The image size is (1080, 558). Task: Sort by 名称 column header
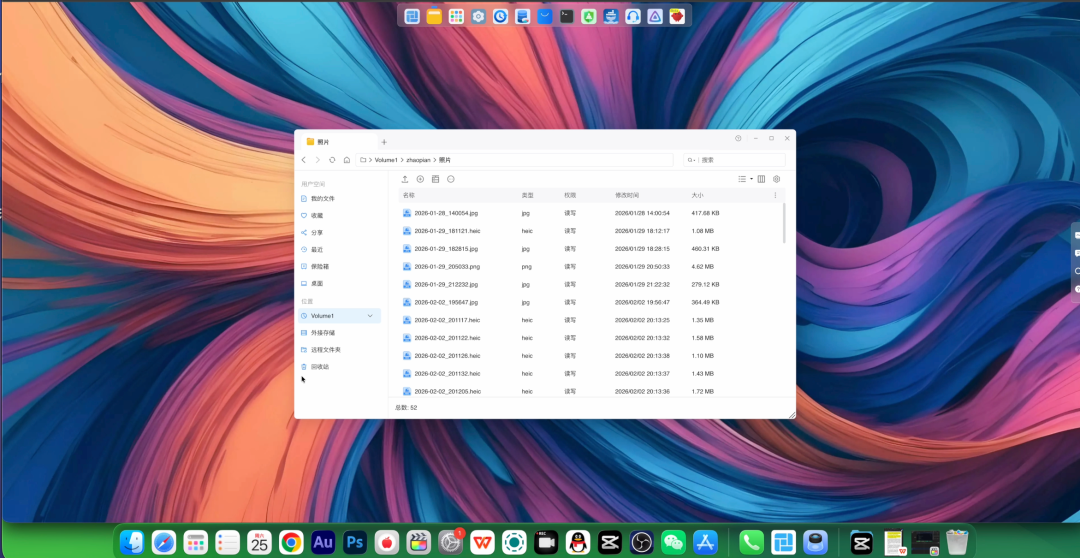[x=408, y=196]
